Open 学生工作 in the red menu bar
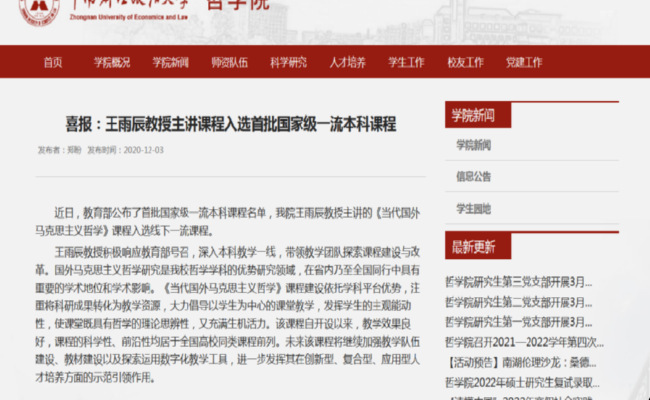This screenshot has width=650, height=400. coord(406,62)
